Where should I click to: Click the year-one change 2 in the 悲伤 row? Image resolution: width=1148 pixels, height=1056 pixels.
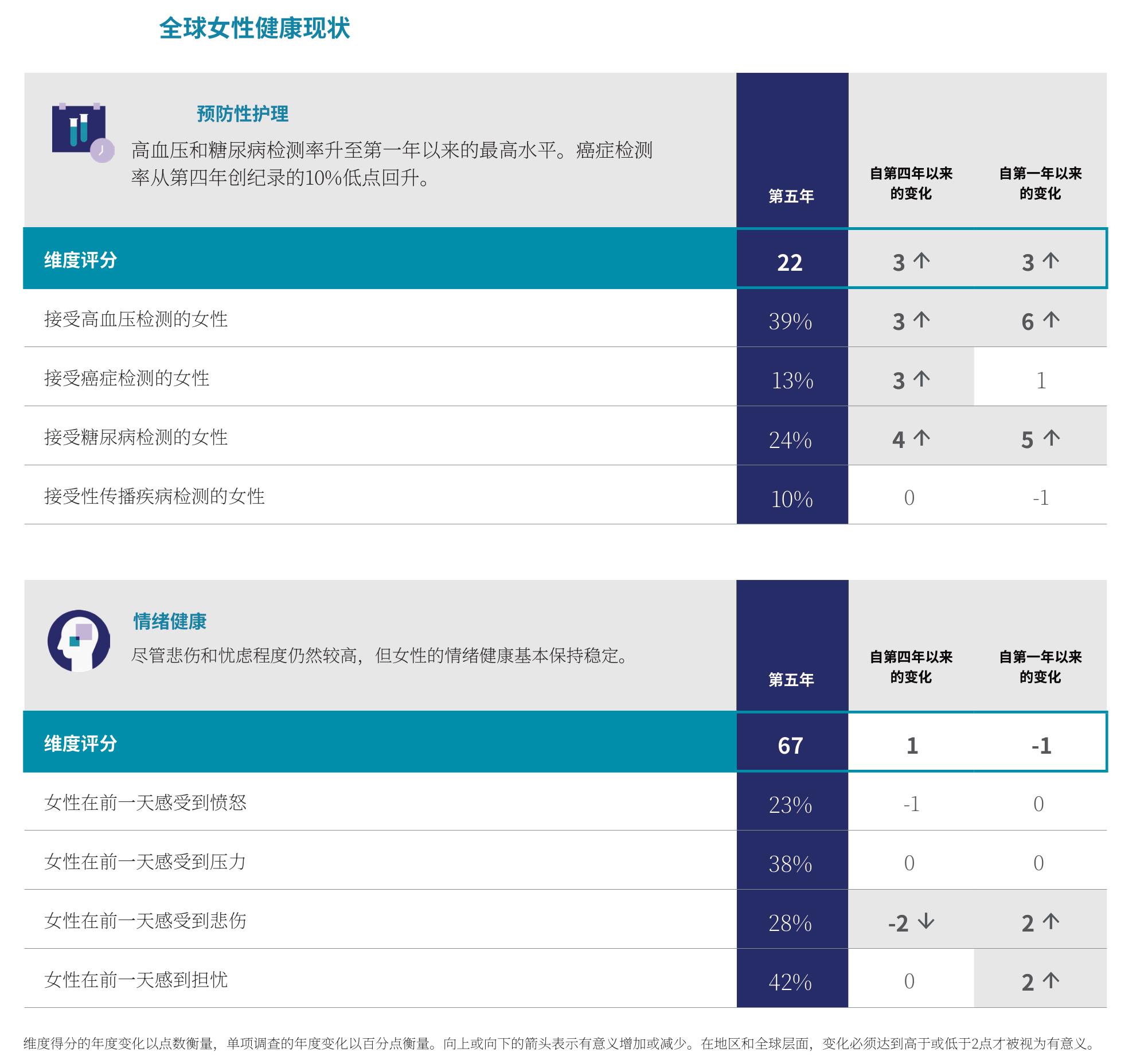pos(1040,923)
